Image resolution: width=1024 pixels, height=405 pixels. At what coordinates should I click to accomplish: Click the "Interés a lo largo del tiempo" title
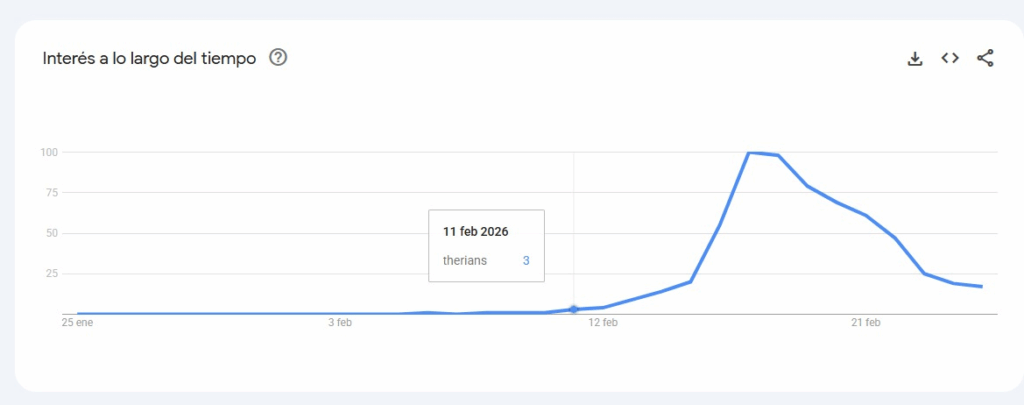pos(149,58)
